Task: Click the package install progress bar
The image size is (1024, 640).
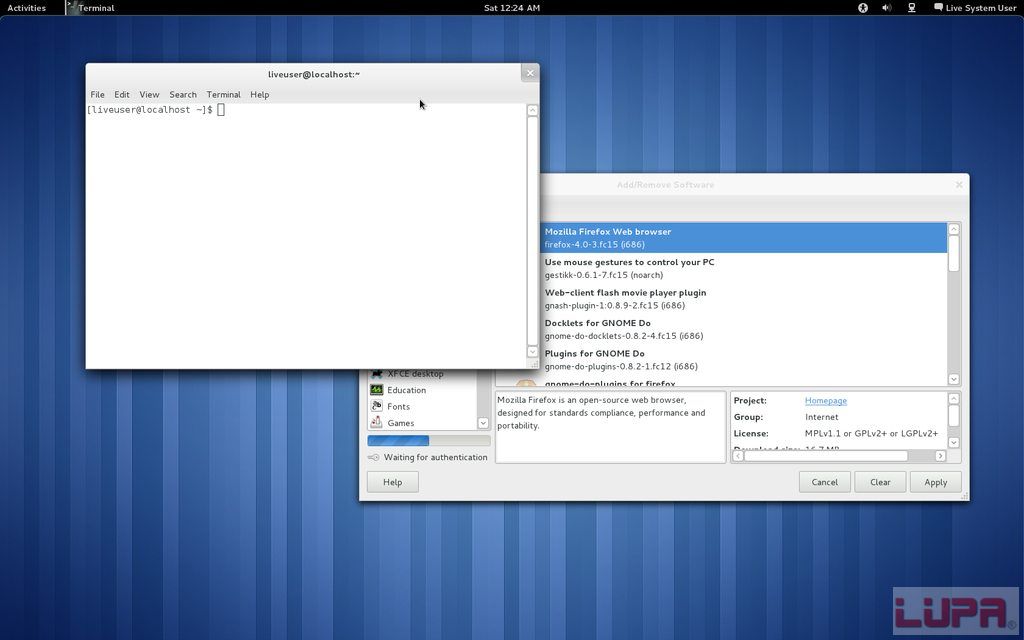Action: [428, 441]
